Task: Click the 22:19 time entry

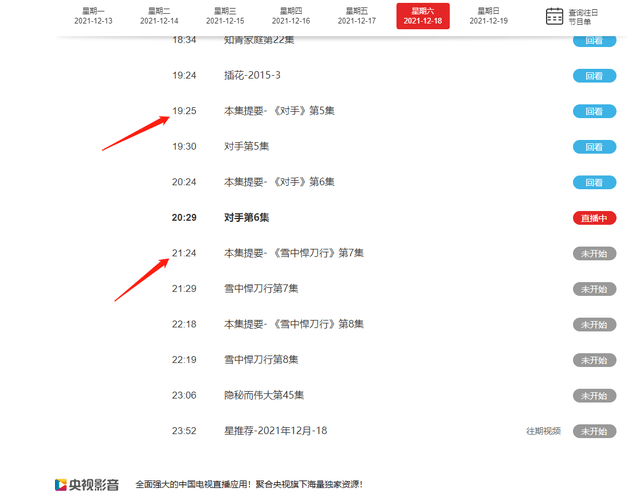Action: coord(184,360)
